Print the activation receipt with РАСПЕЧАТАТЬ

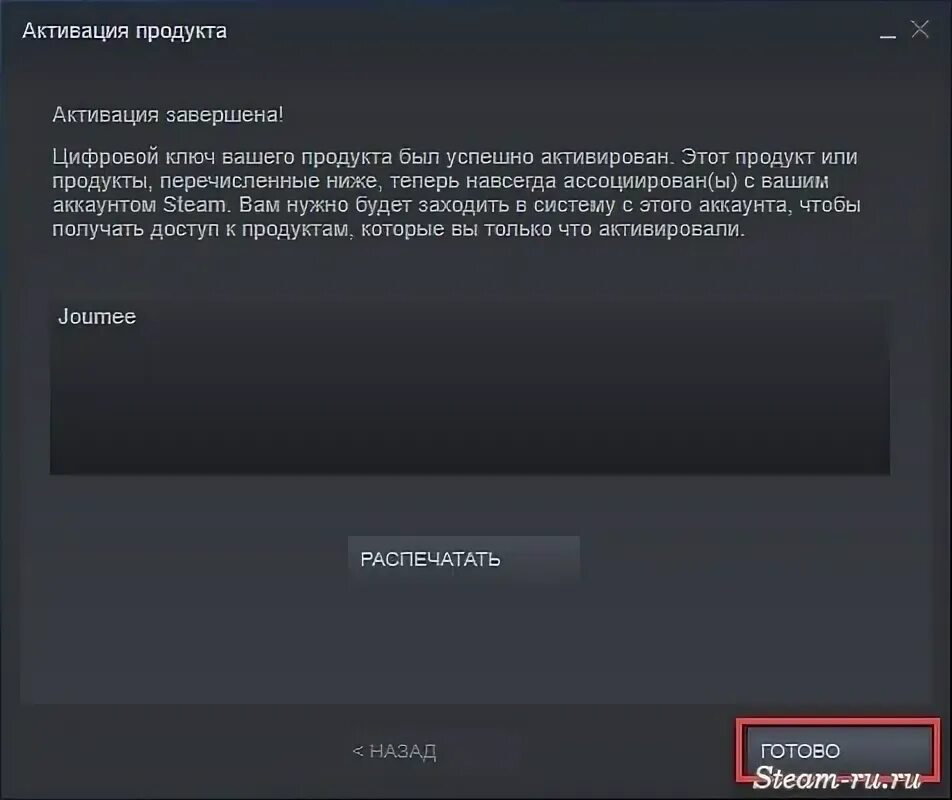(464, 559)
